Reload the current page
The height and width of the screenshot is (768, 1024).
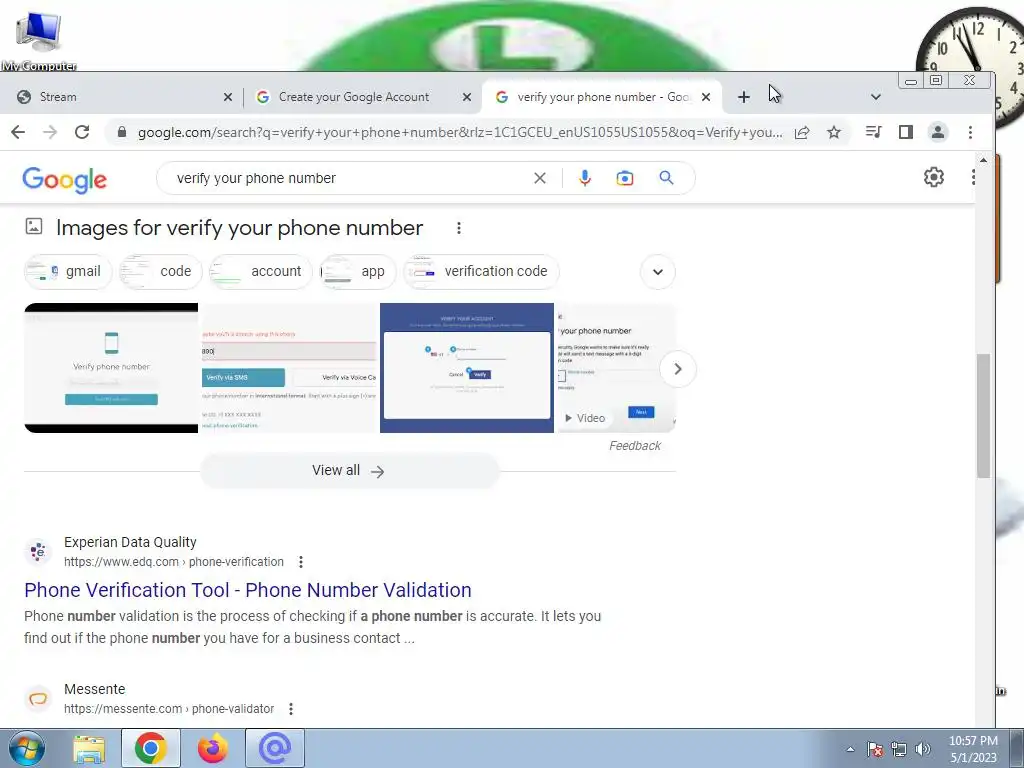82,133
